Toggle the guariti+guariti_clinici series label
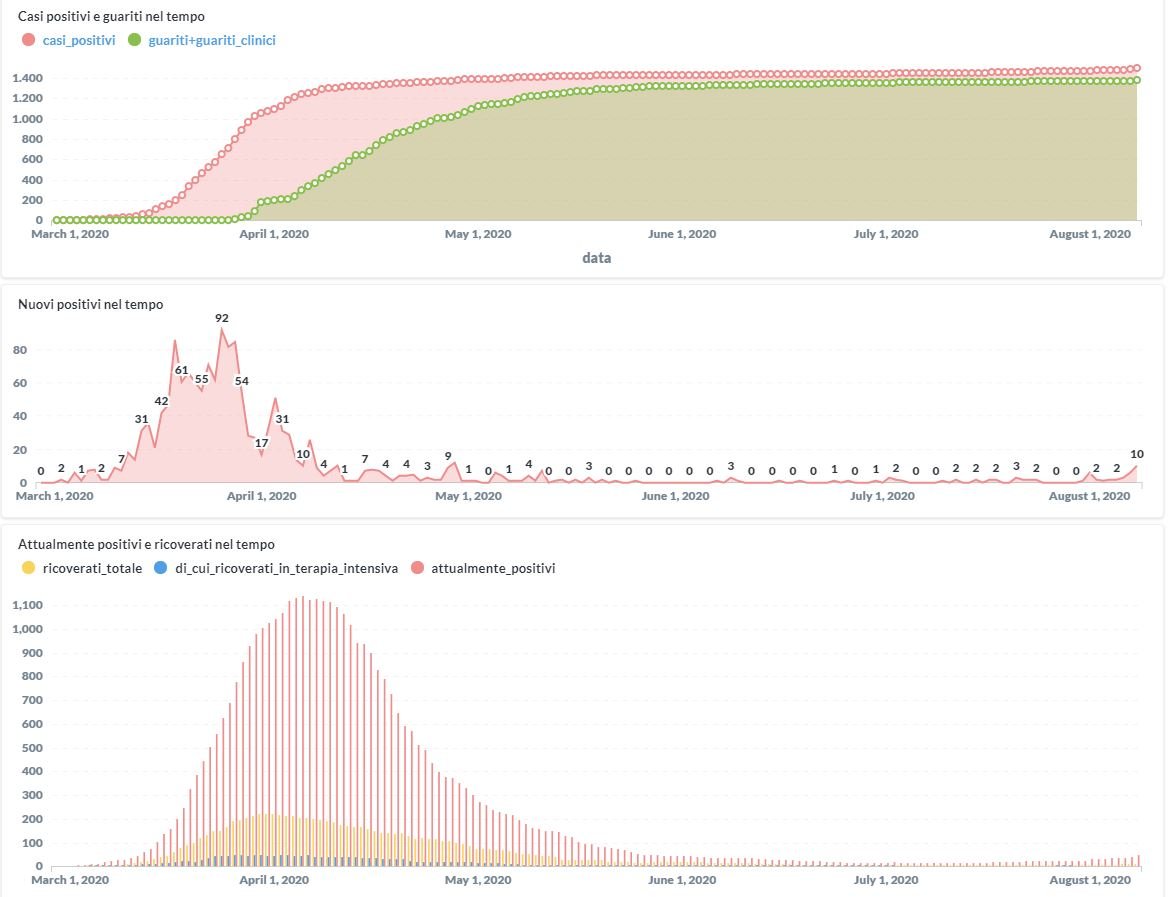This screenshot has width=1170, height=897. click(x=211, y=40)
